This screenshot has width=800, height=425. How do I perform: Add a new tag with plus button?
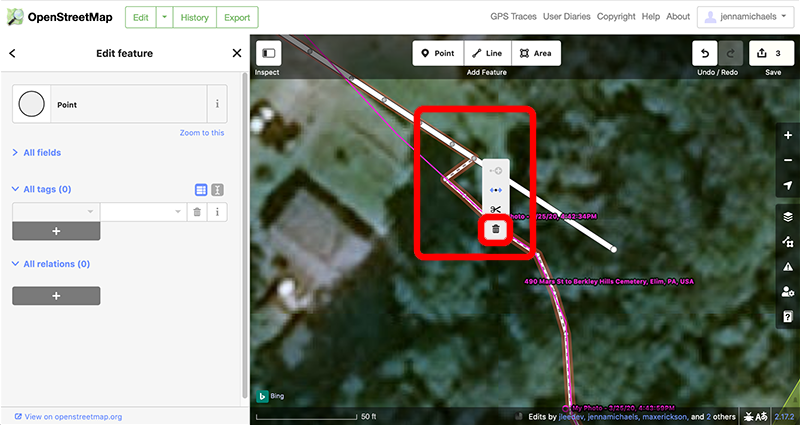[x=56, y=231]
